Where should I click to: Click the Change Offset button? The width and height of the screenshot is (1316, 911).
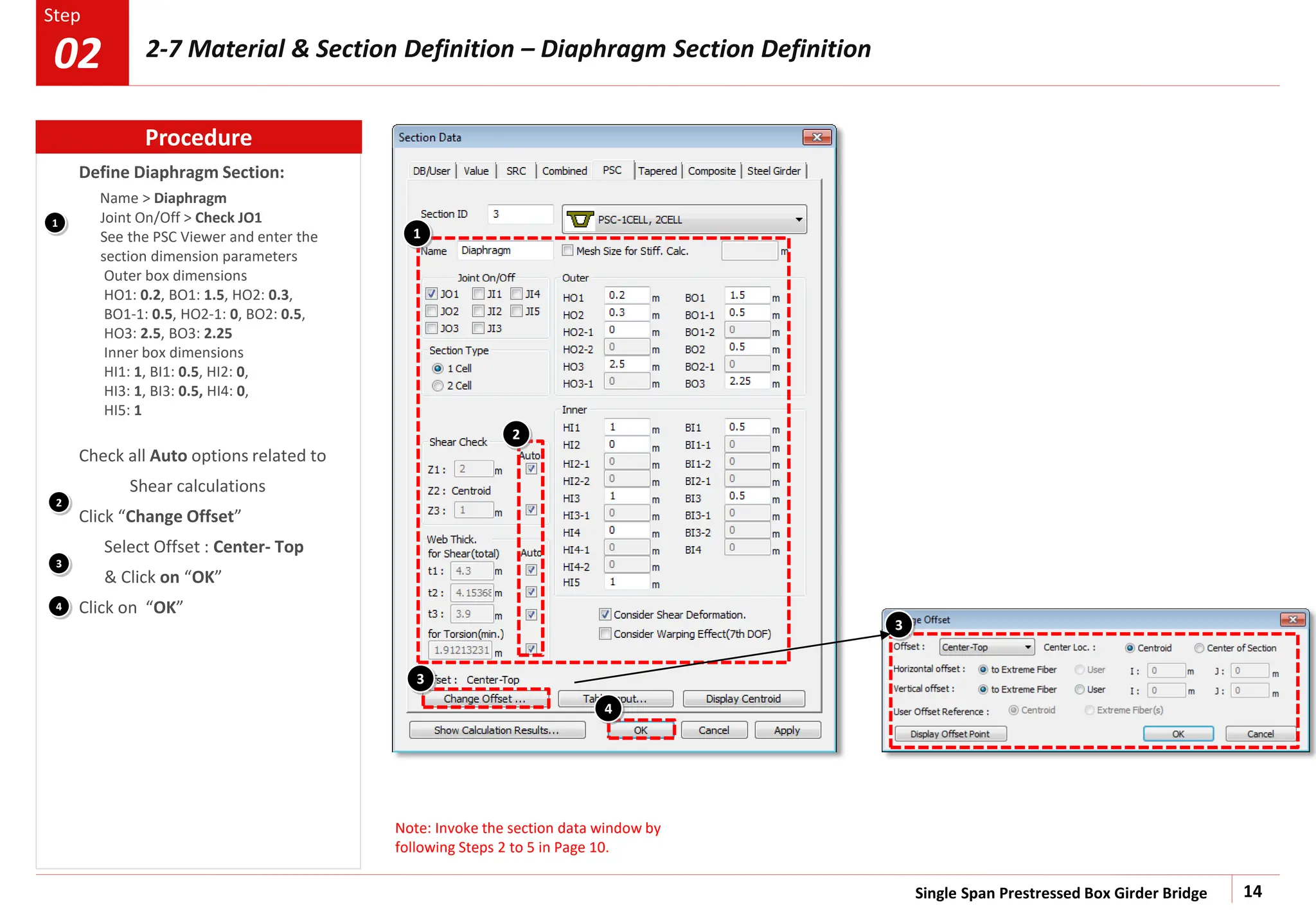click(x=485, y=698)
